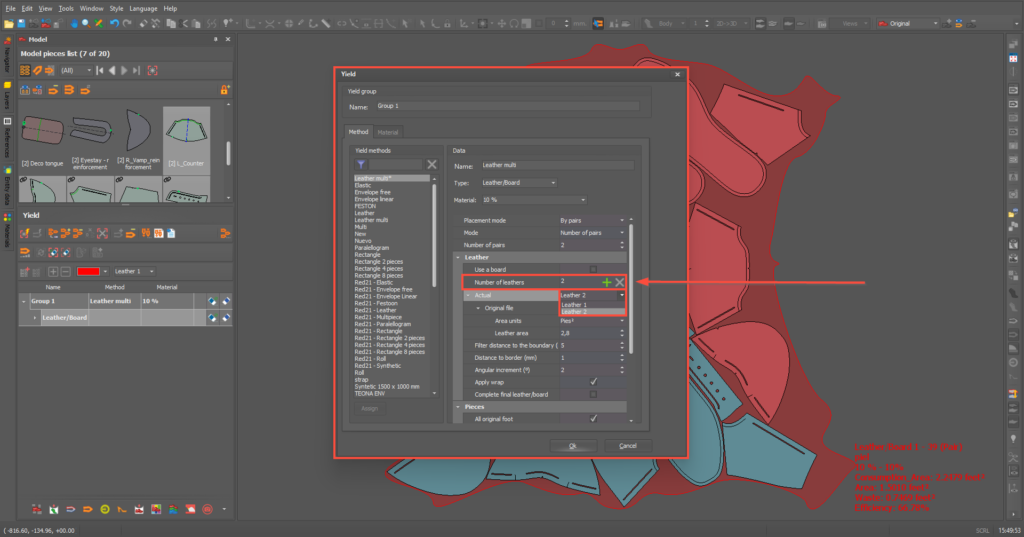Switch to the Material tab
The image size is (1024, 537).
pos(388,131)
